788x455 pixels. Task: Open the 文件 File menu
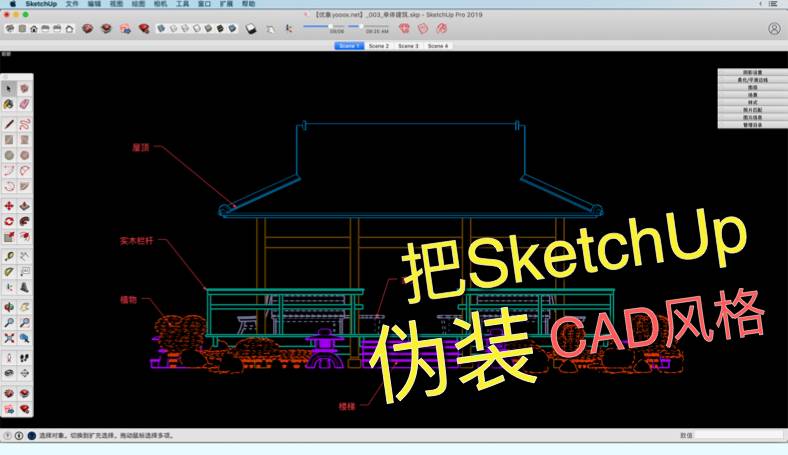[72, 5]
